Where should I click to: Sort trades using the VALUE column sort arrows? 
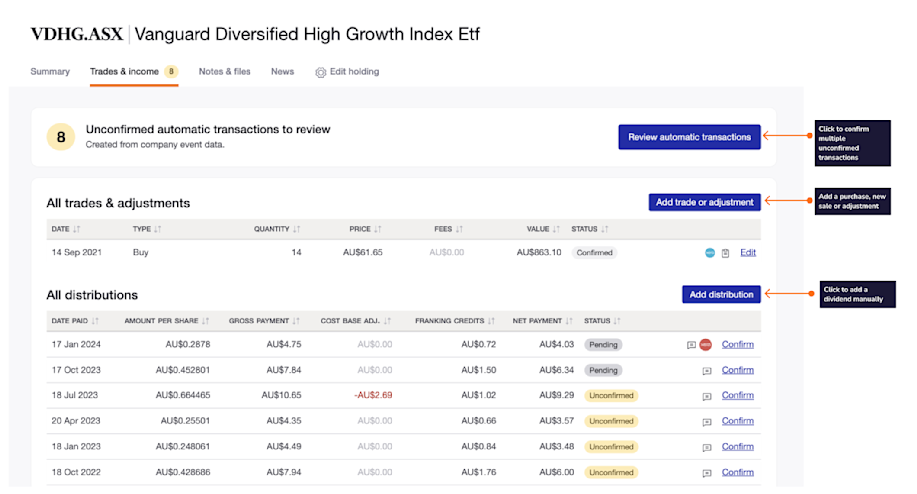click(556, 229)
